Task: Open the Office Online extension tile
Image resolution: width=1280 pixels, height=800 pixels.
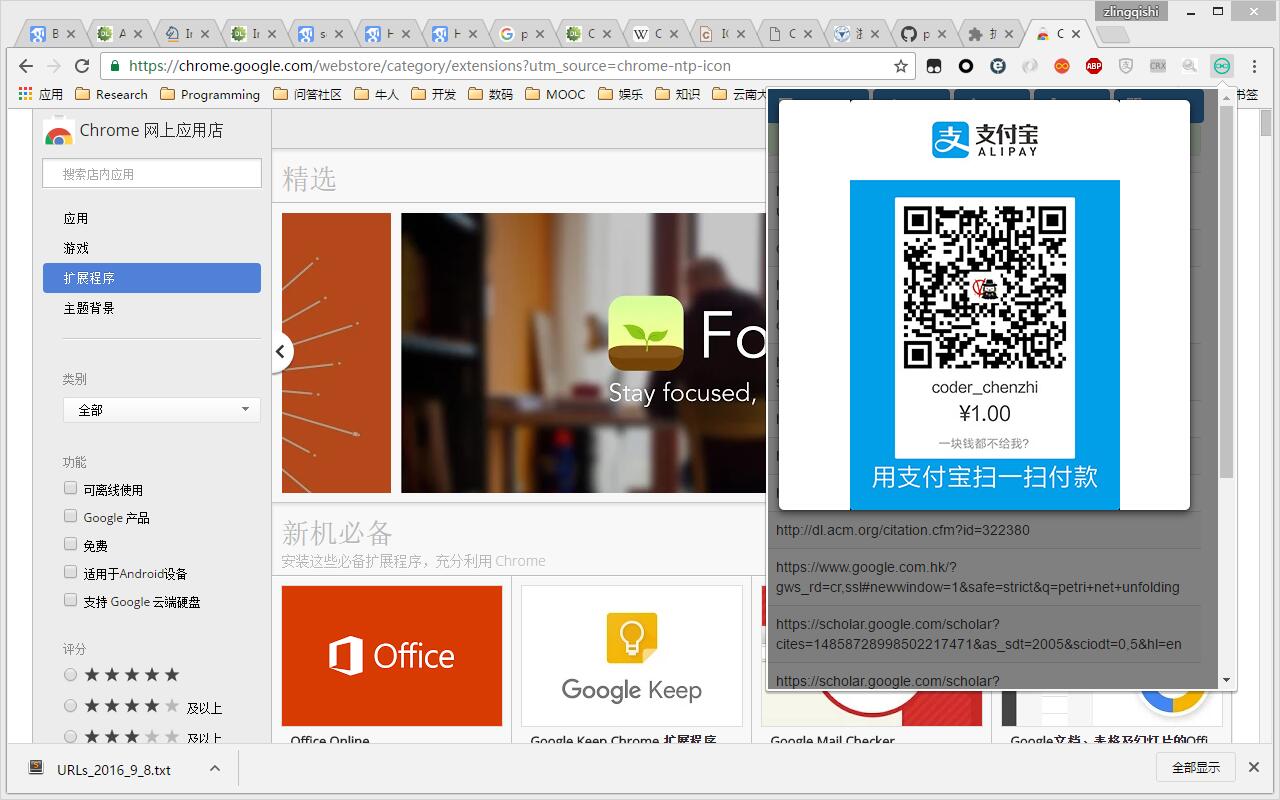Action: coord(392,656)
